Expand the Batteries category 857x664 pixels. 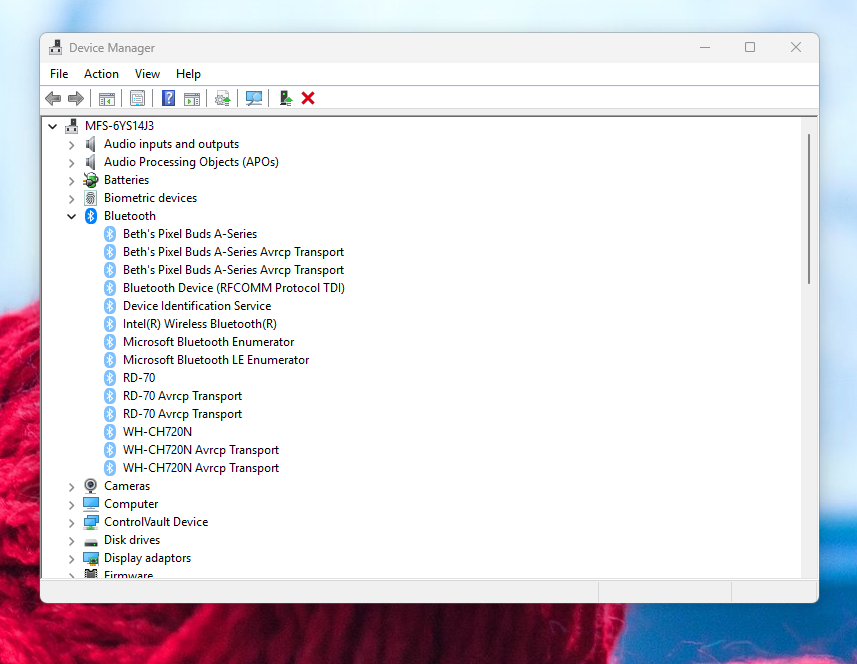tap(72, 181)
